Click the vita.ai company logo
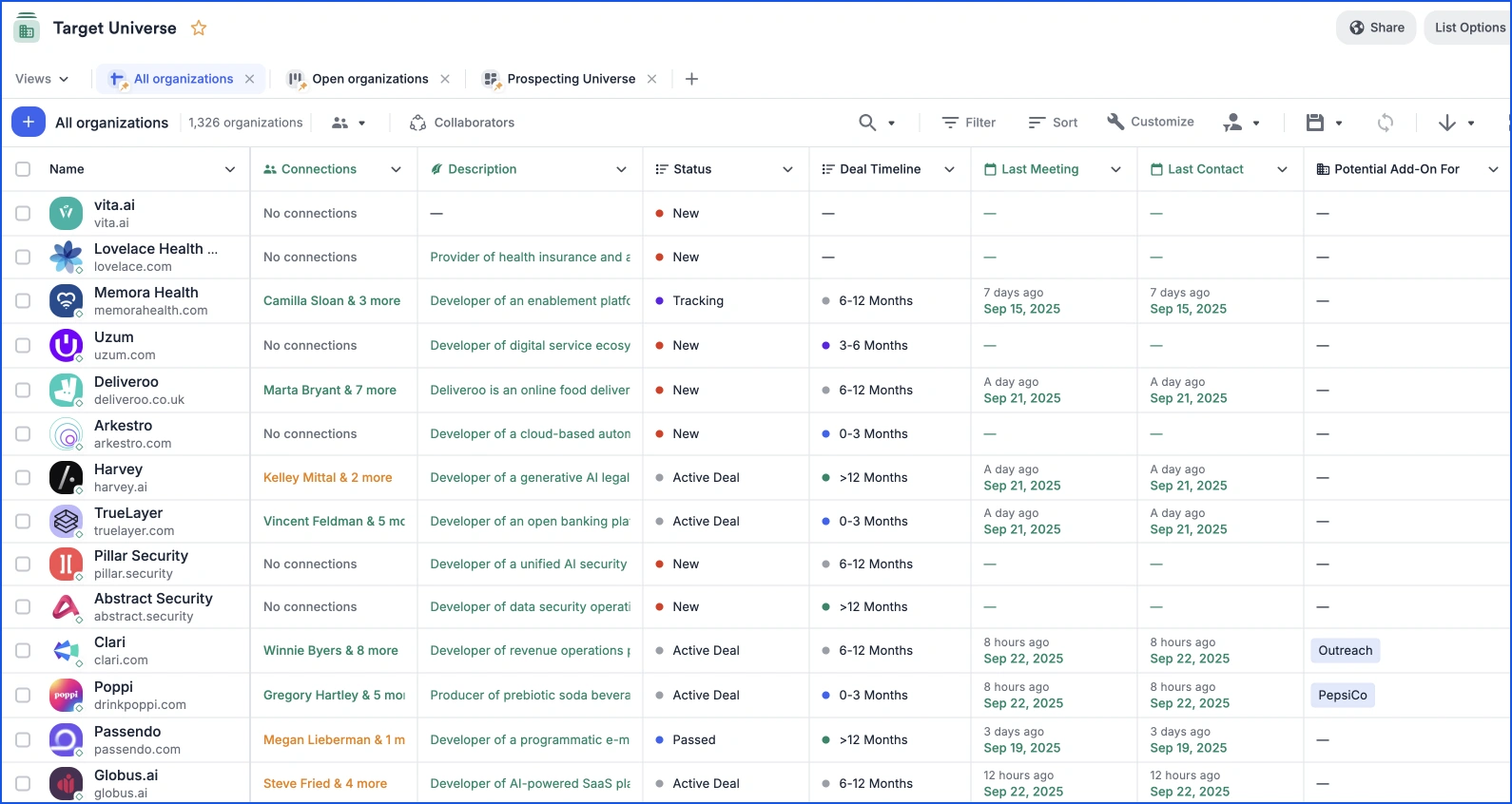 coord(66,213)
